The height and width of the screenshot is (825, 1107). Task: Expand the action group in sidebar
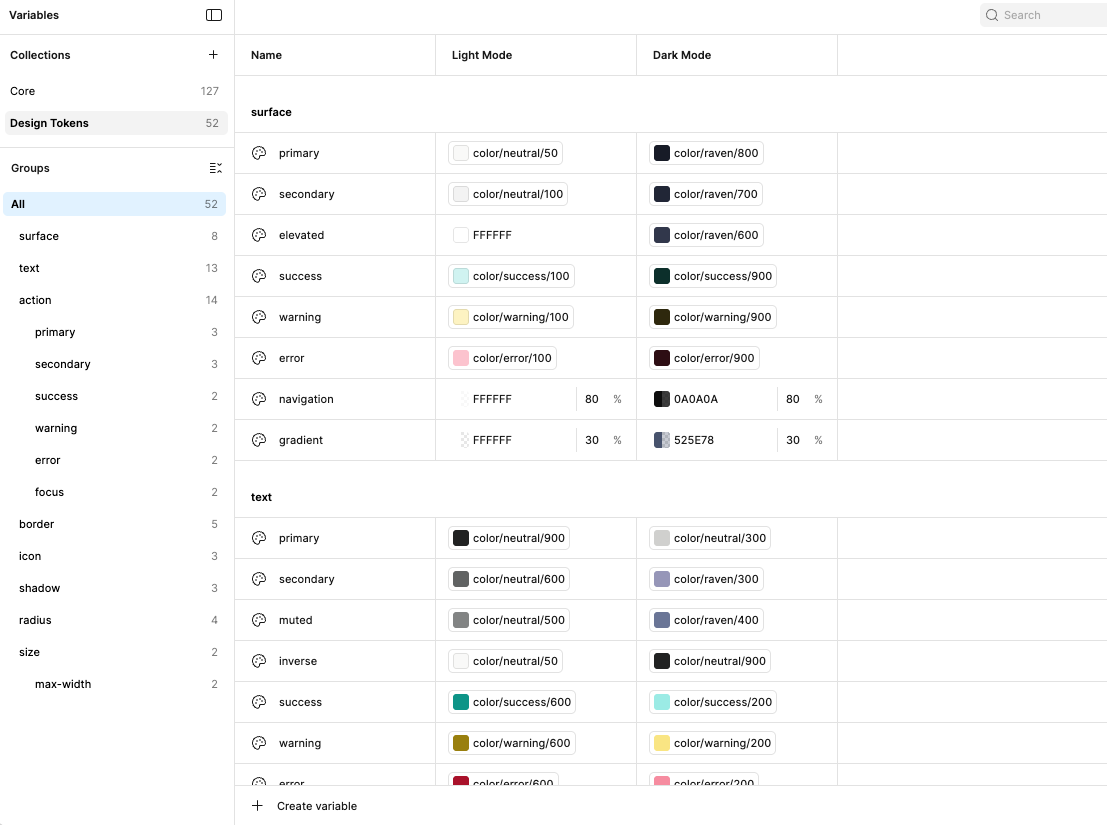pos(35,300)
